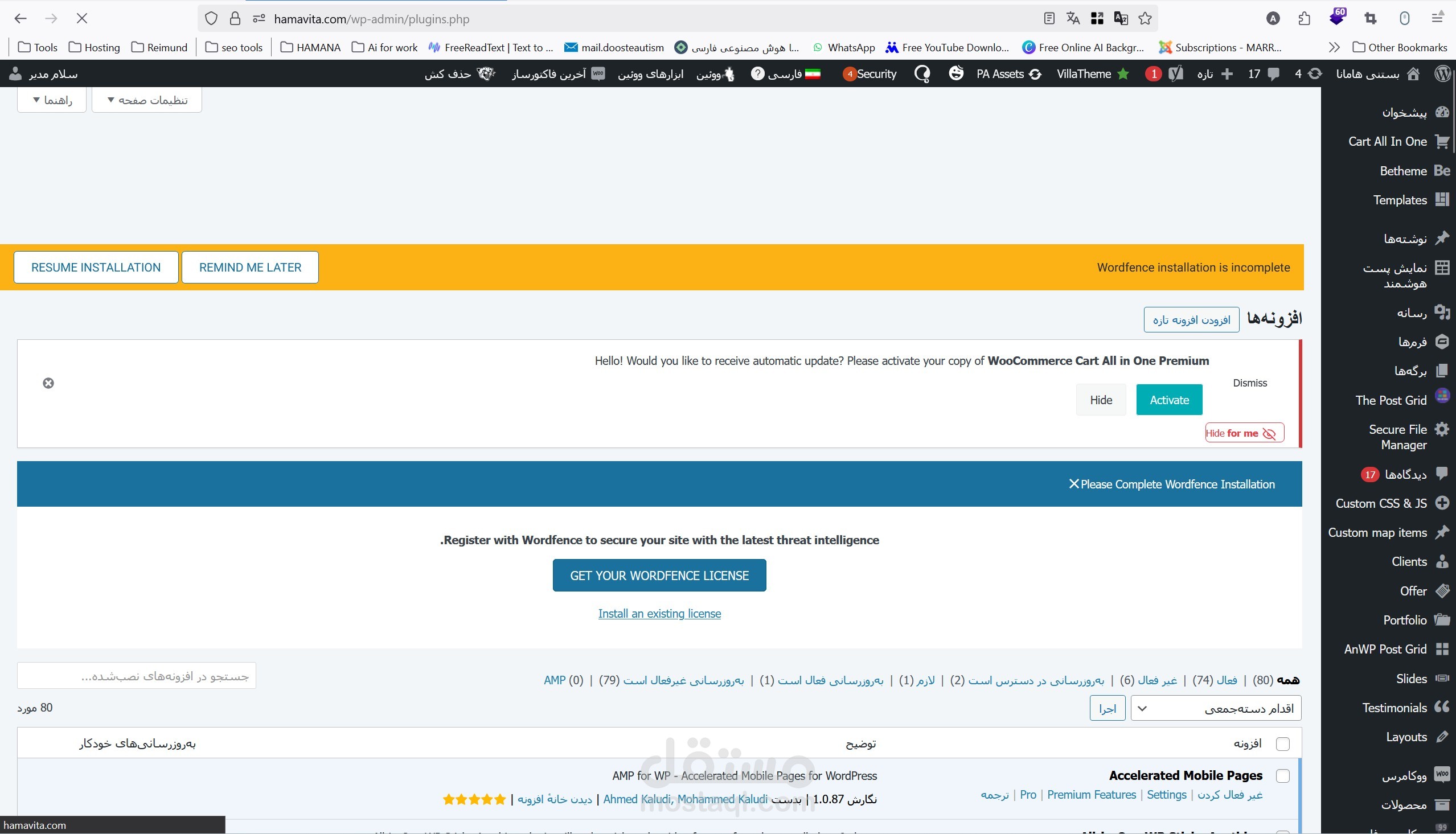
Task: Open Cart All In One sidebar menu
Action: tap(1388, 142)
